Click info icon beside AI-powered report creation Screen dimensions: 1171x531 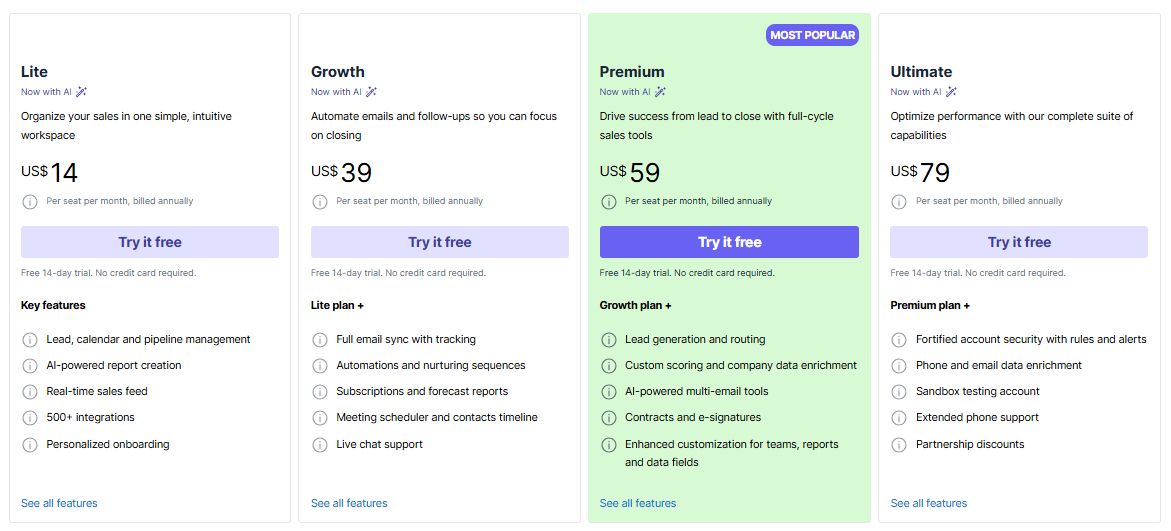click(x=29, y=366)
